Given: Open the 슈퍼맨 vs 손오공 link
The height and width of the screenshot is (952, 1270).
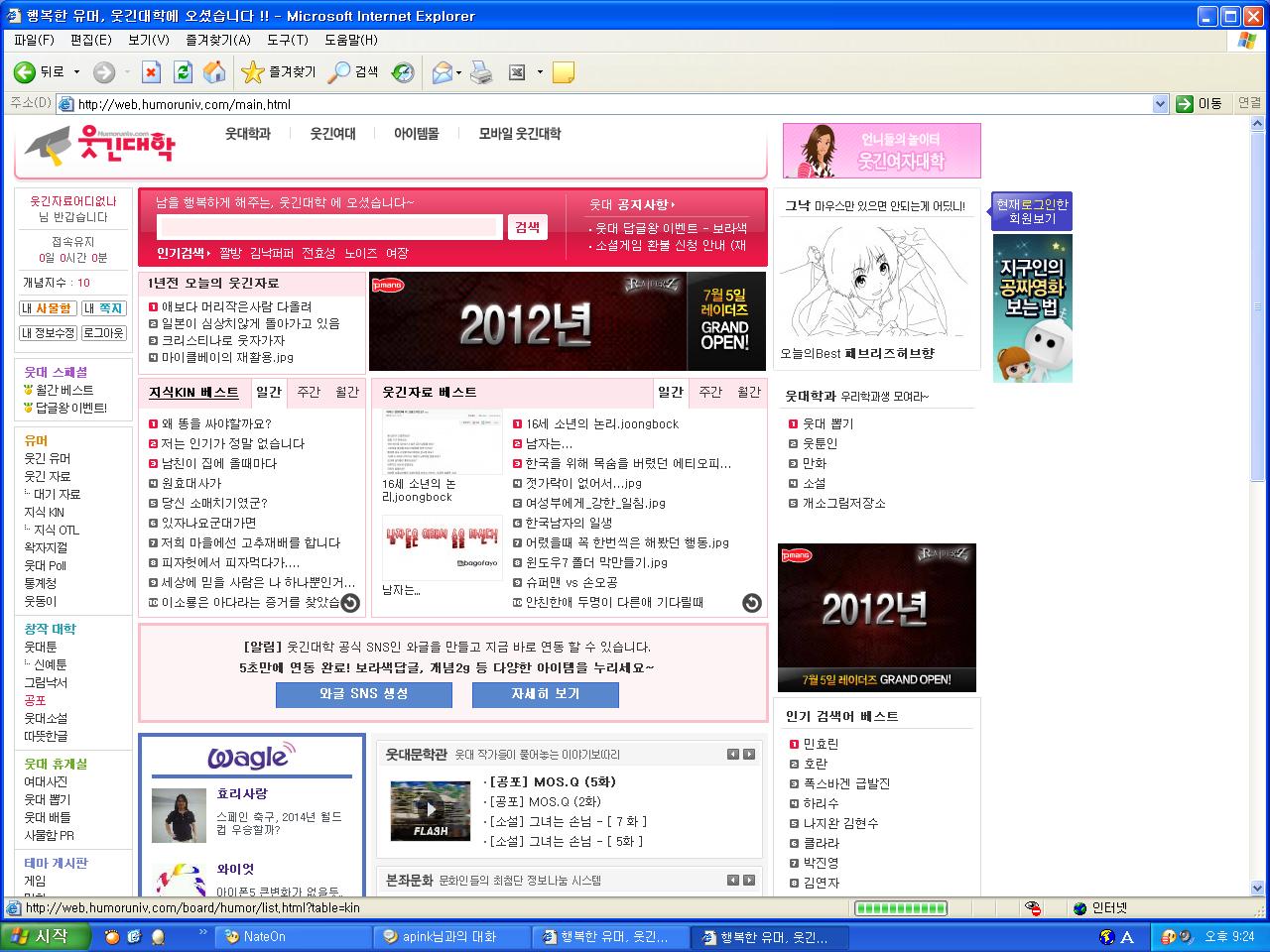Looking at the screenshot, I should pyautogui.click(x=571, y=583).
